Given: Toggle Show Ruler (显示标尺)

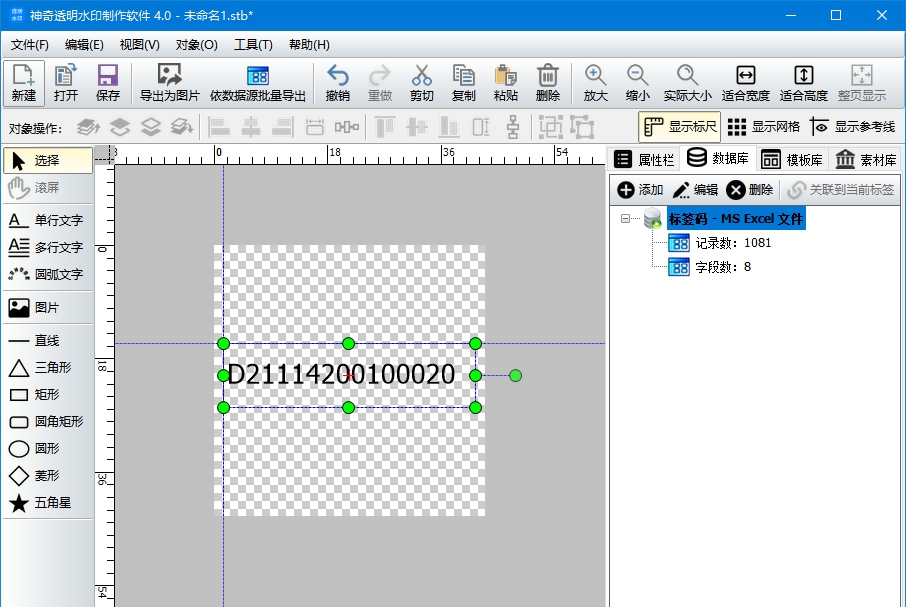Looking at the screenshot, I should pos(680,127).
